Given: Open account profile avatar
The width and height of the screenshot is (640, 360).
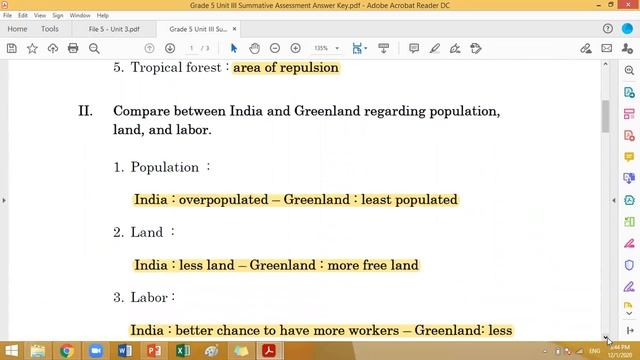Looking at the screenshot, I should [x=627, y=29].
